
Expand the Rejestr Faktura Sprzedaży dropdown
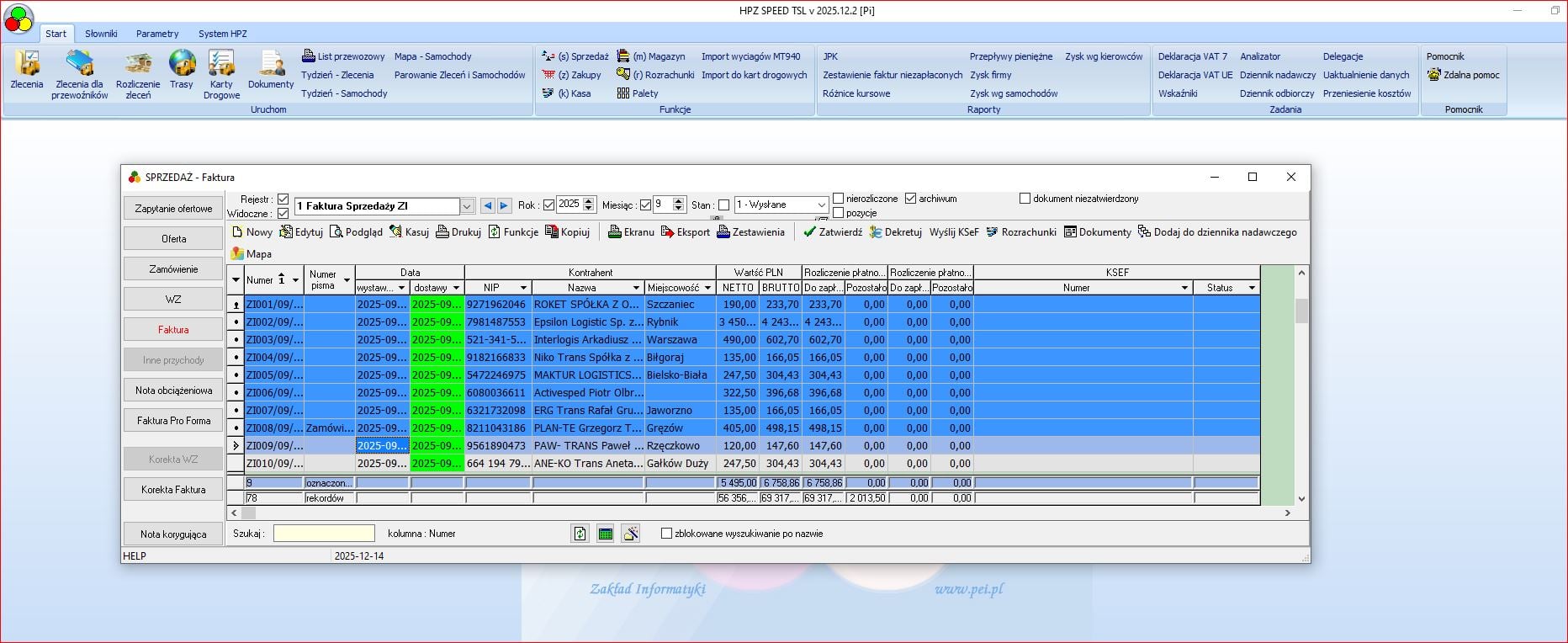click(x=467, y=206)
